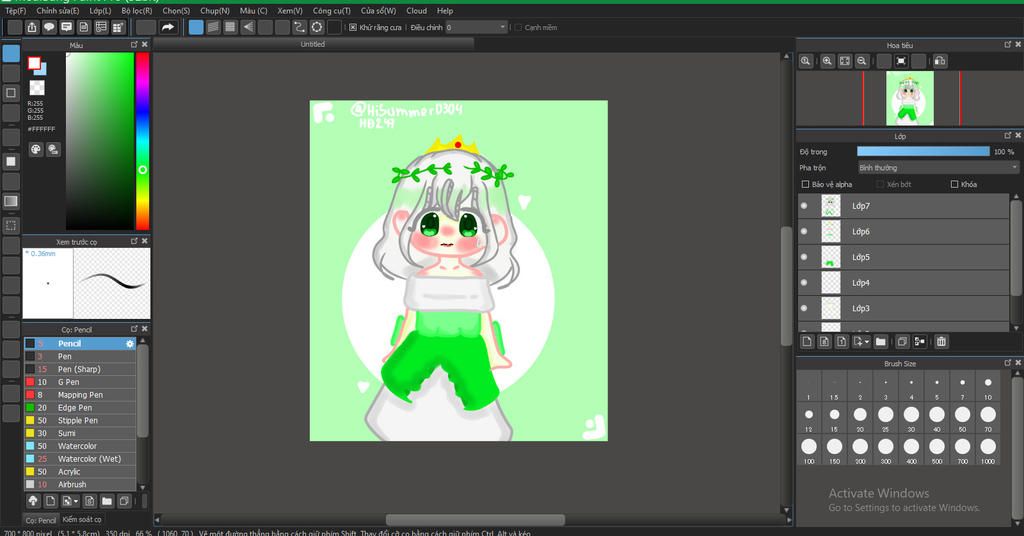Click the rainbow hue strip

click(x=142, y=141)
